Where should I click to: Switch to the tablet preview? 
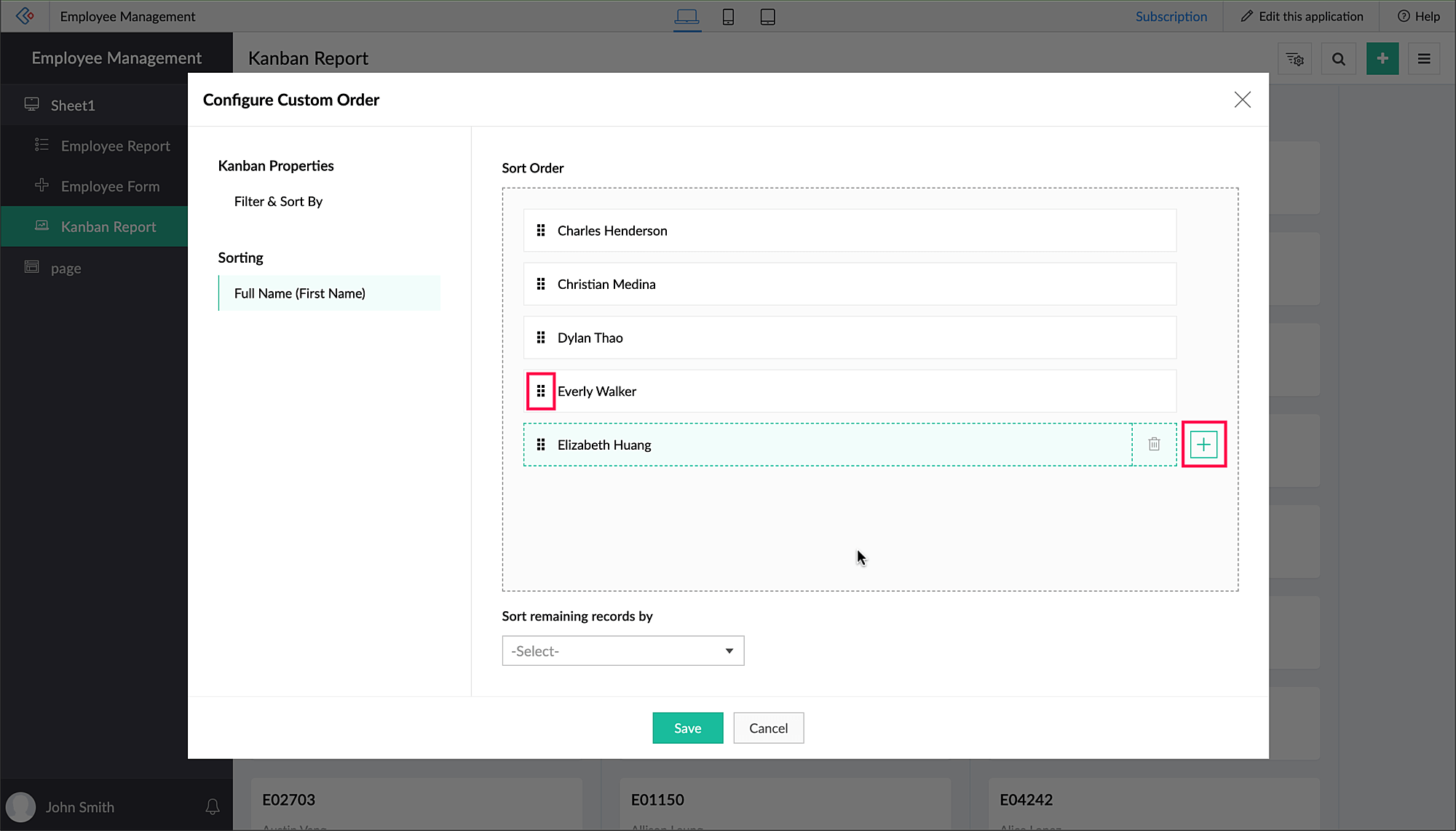(x=767, y=17)
